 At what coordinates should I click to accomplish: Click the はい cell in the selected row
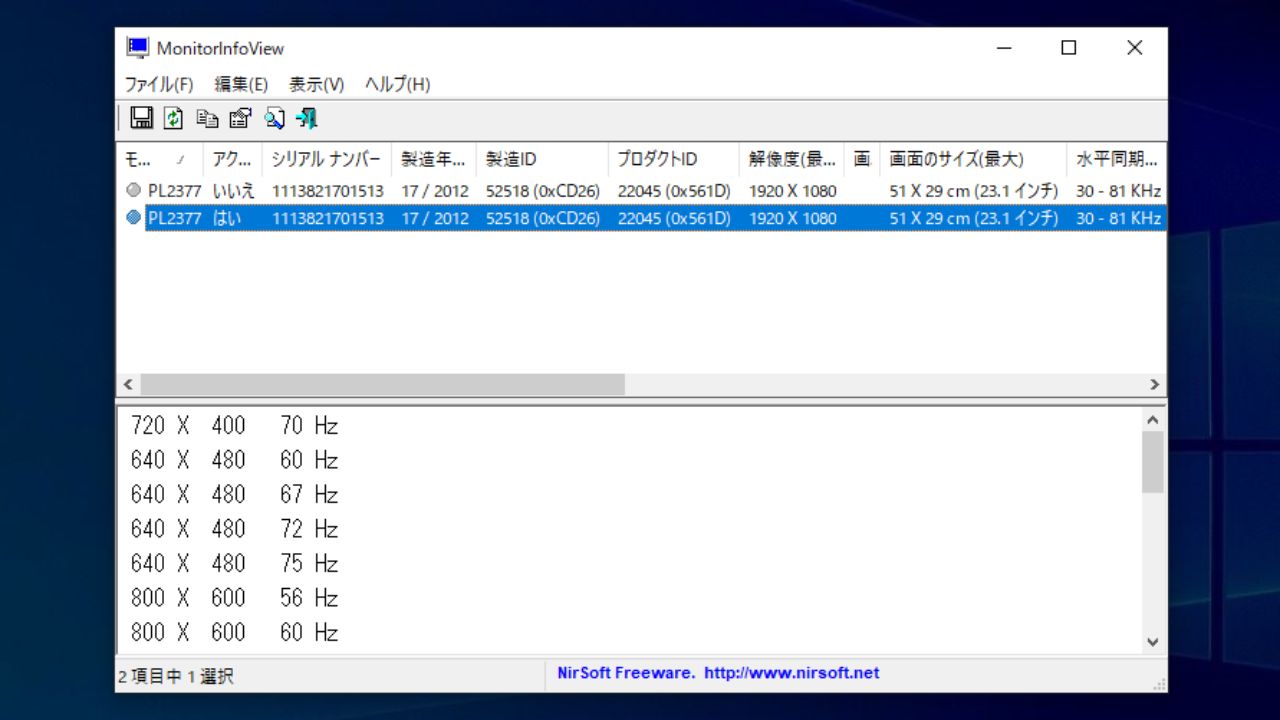click(227, 218)
